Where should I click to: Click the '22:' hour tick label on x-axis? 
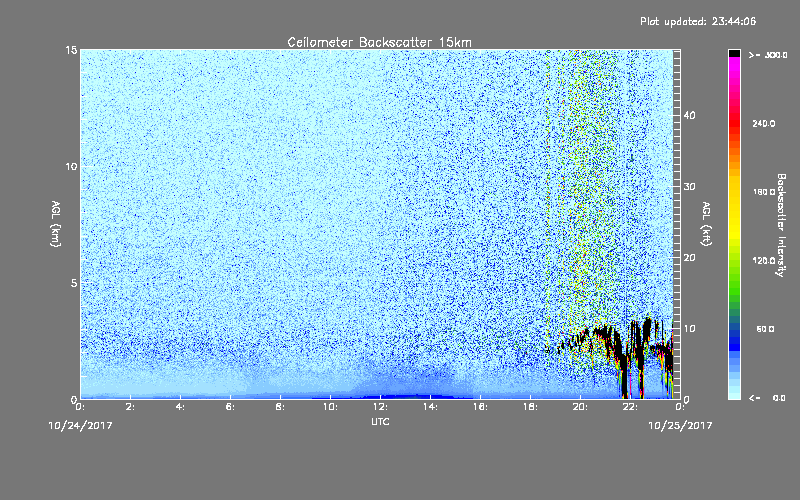[x=631, y=407]
